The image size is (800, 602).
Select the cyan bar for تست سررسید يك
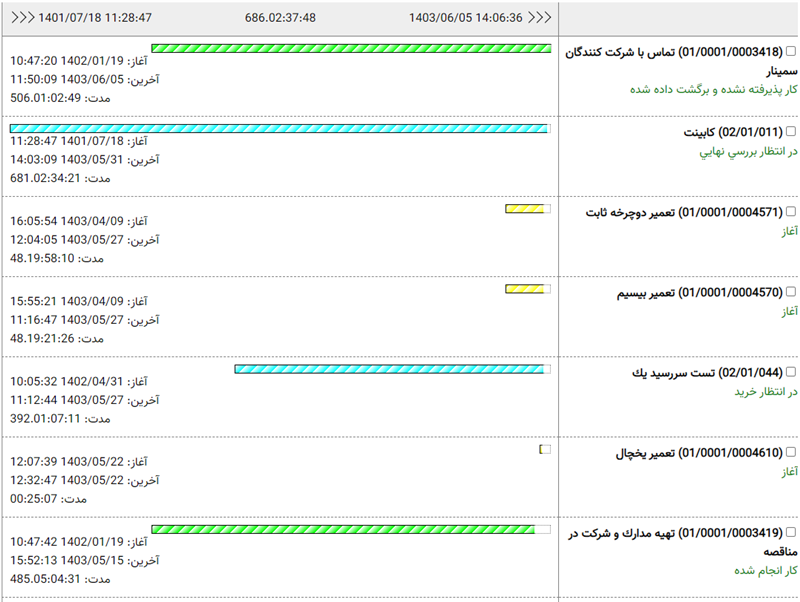[x=390, y=369]
